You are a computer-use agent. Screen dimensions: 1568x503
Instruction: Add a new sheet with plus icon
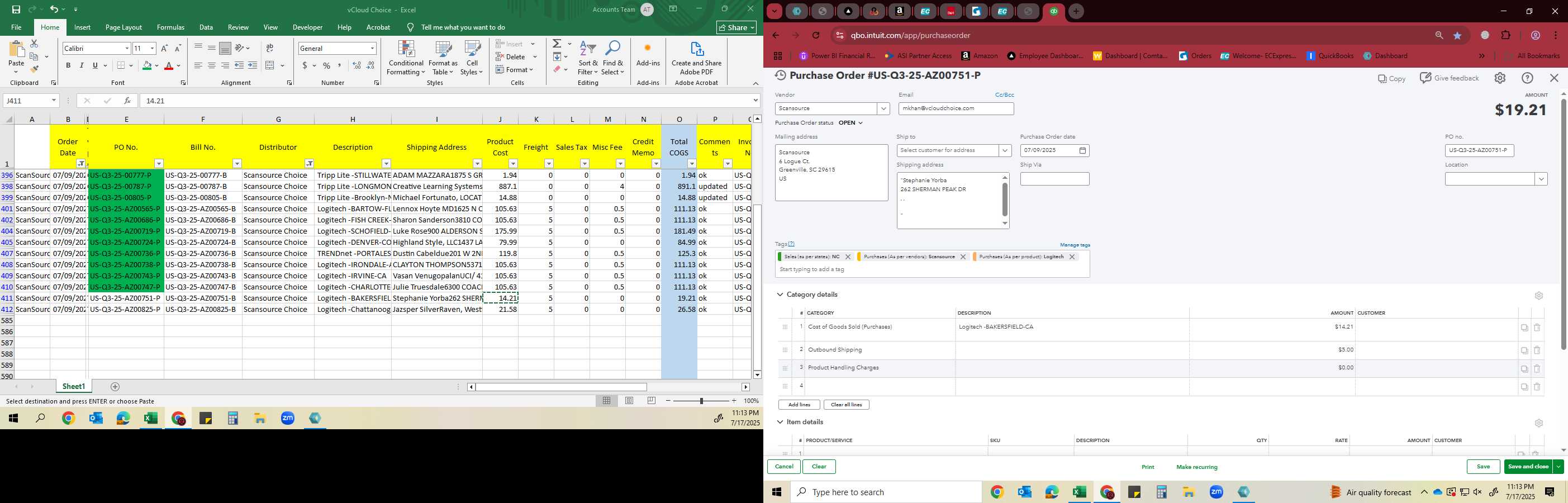pyautogui.click(x=115, y=387)
